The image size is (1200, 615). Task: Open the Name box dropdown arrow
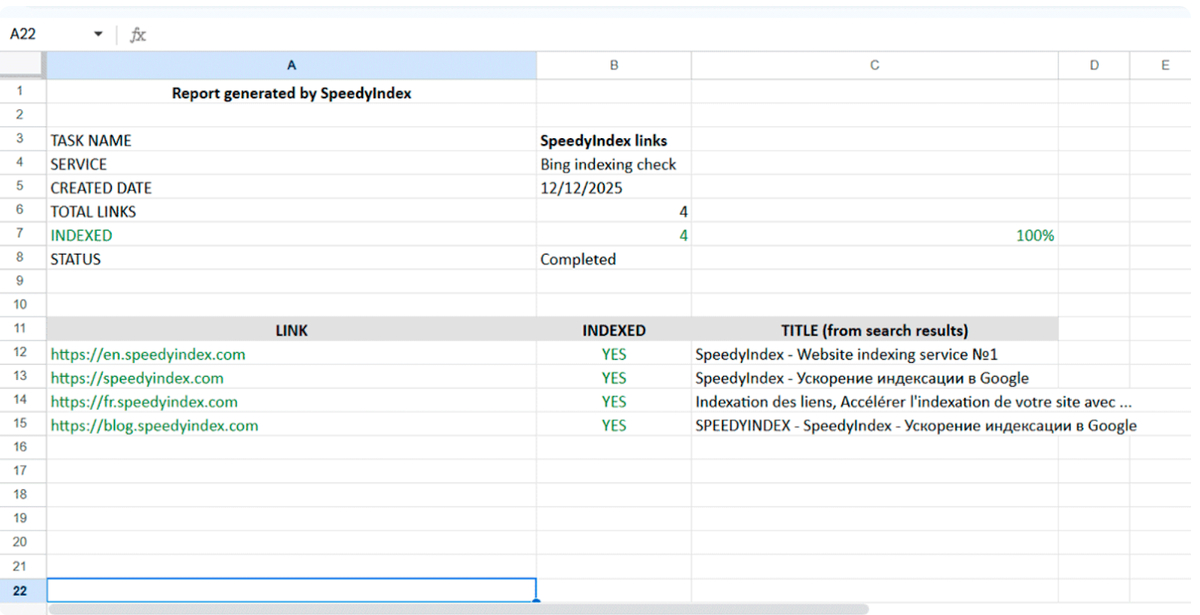tap(98, 34)
